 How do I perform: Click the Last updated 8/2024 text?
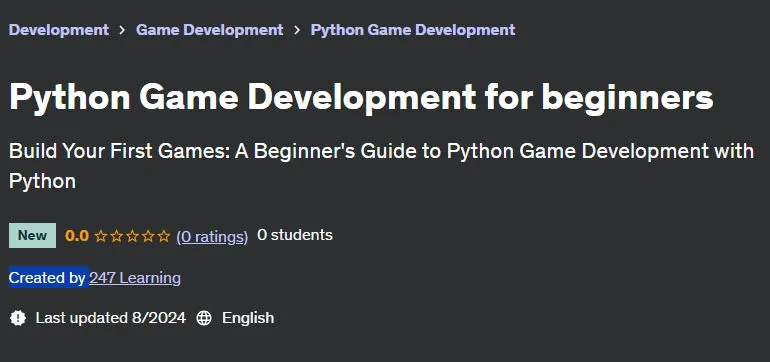click(x=110, y=318)
